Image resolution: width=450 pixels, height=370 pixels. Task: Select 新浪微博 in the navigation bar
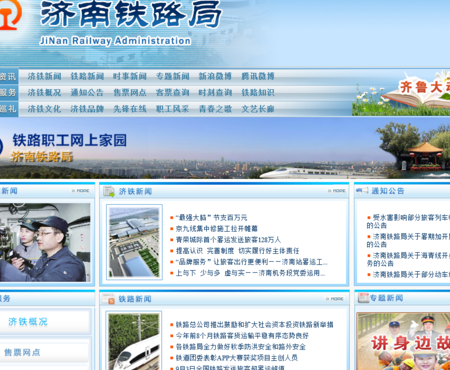click(x=215, y=76)
